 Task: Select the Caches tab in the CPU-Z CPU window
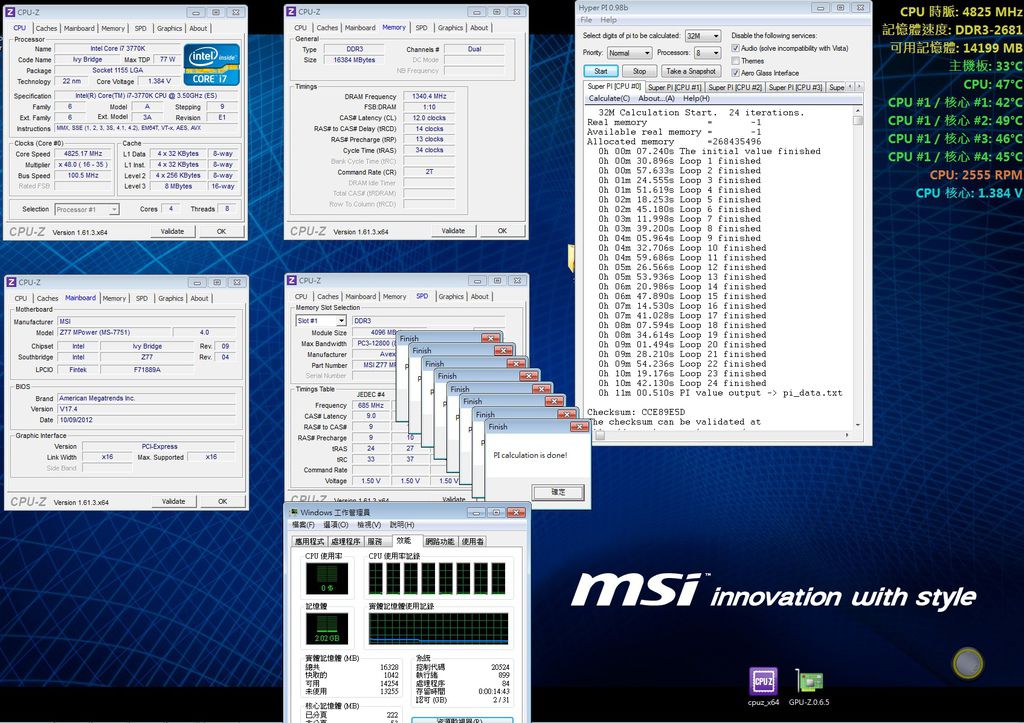(46, 28)
